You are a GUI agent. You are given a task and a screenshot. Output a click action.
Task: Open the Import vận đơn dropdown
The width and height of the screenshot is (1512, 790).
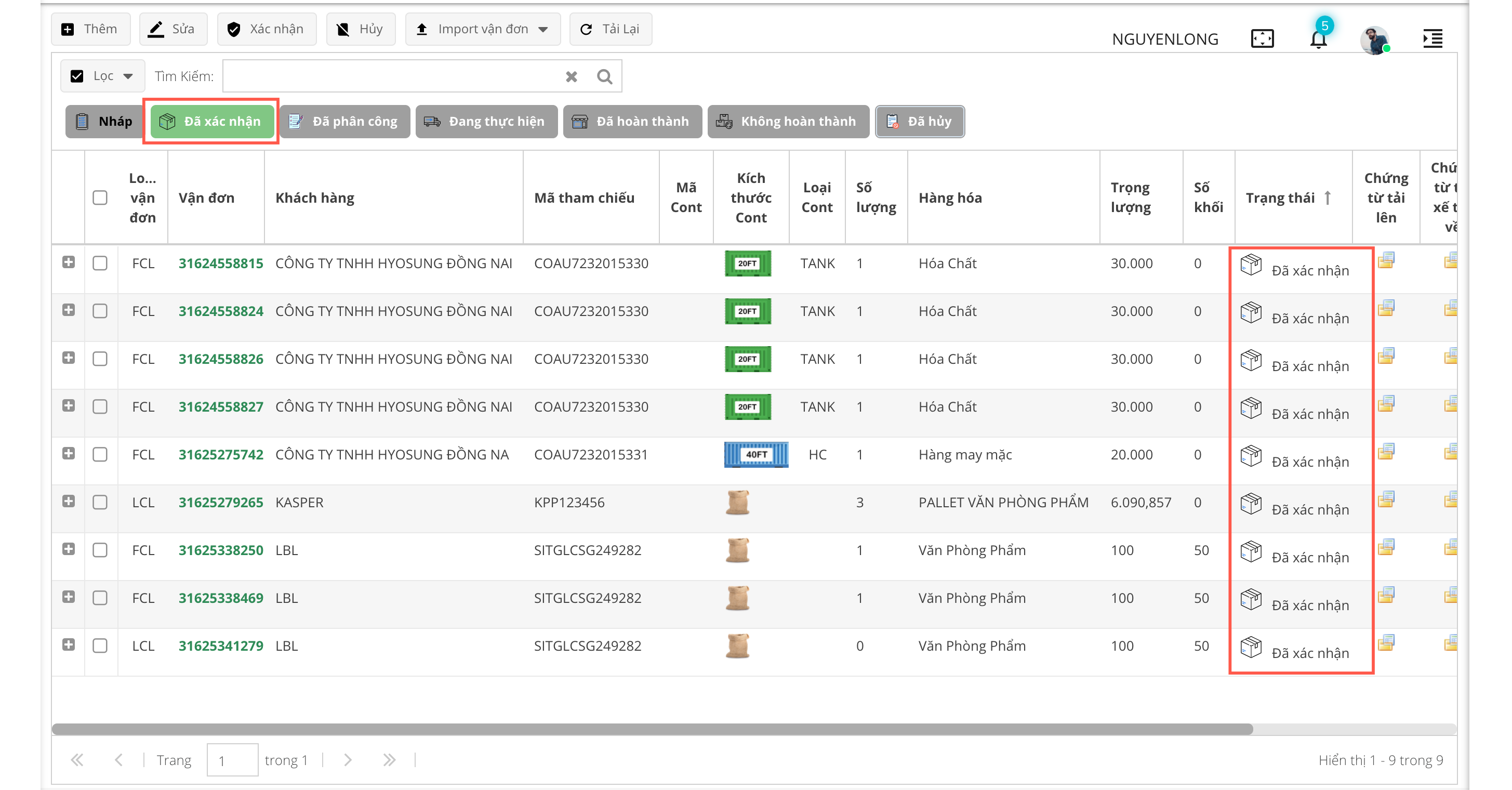(x=482, y=29)
